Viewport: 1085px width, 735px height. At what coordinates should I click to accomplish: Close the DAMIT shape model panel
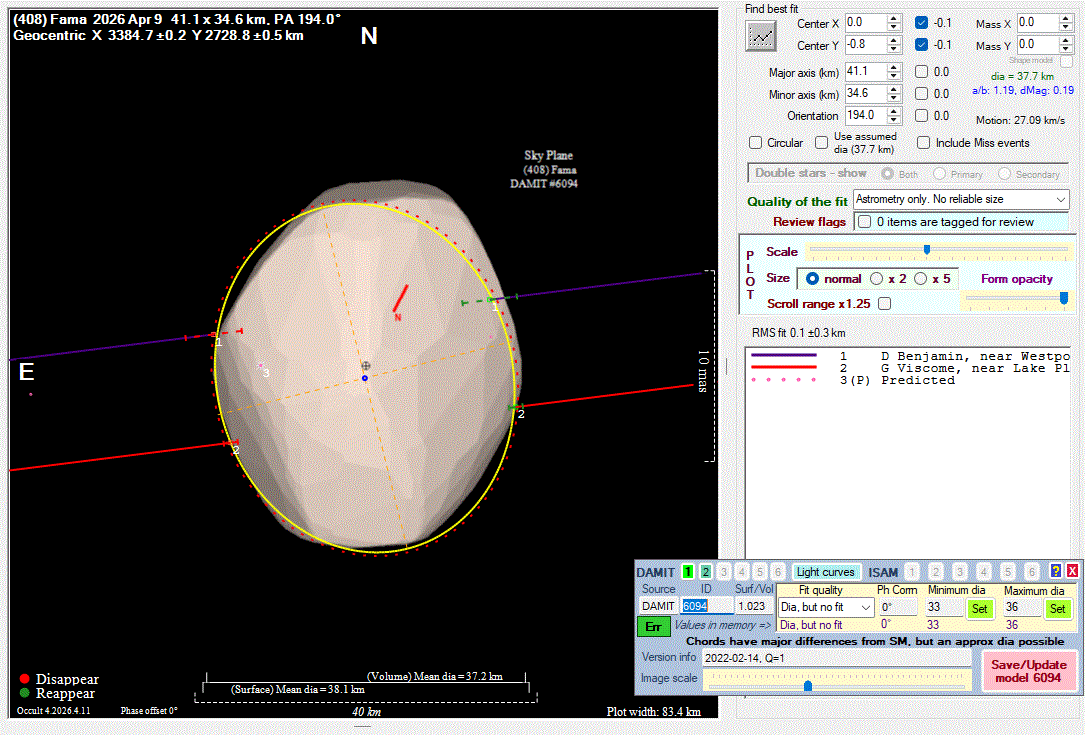point(1072,571)
